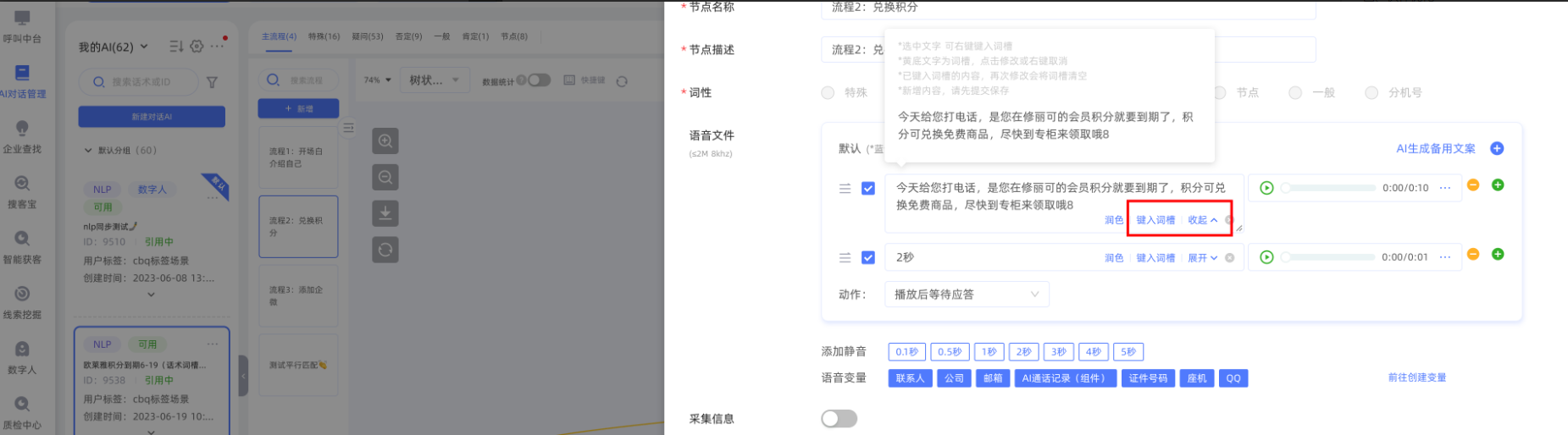Screen dimensions: 1568x435
Task: Uncheck the checkbox for the 2秒 row
Action: (868, 257)
